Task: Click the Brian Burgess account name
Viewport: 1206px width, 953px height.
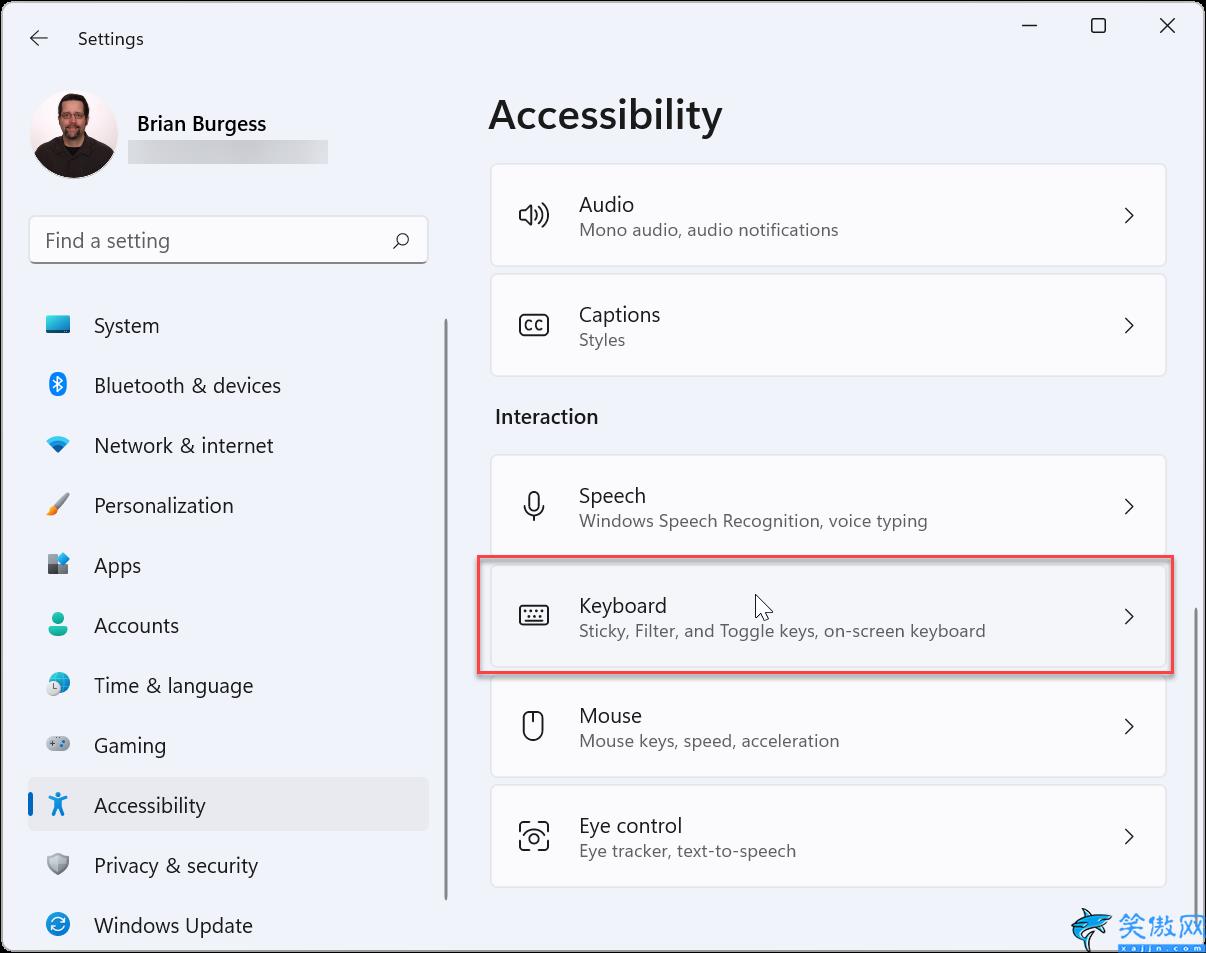Action: (x=201, y=124)
